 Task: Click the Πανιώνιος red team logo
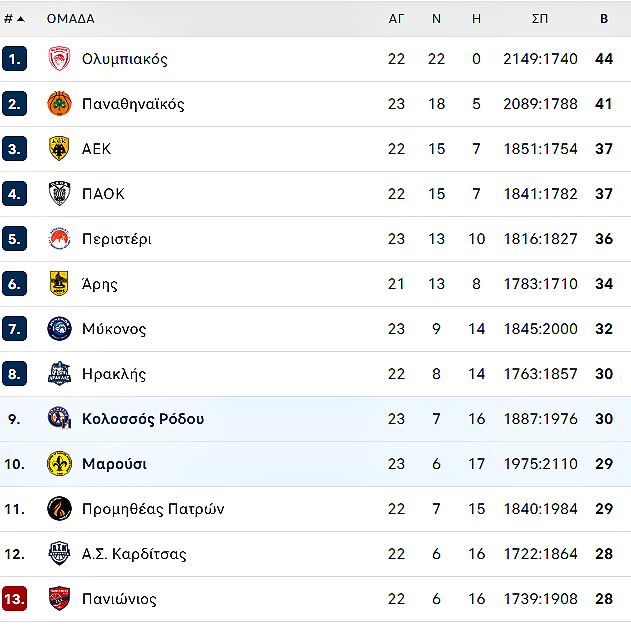(60, 599)
